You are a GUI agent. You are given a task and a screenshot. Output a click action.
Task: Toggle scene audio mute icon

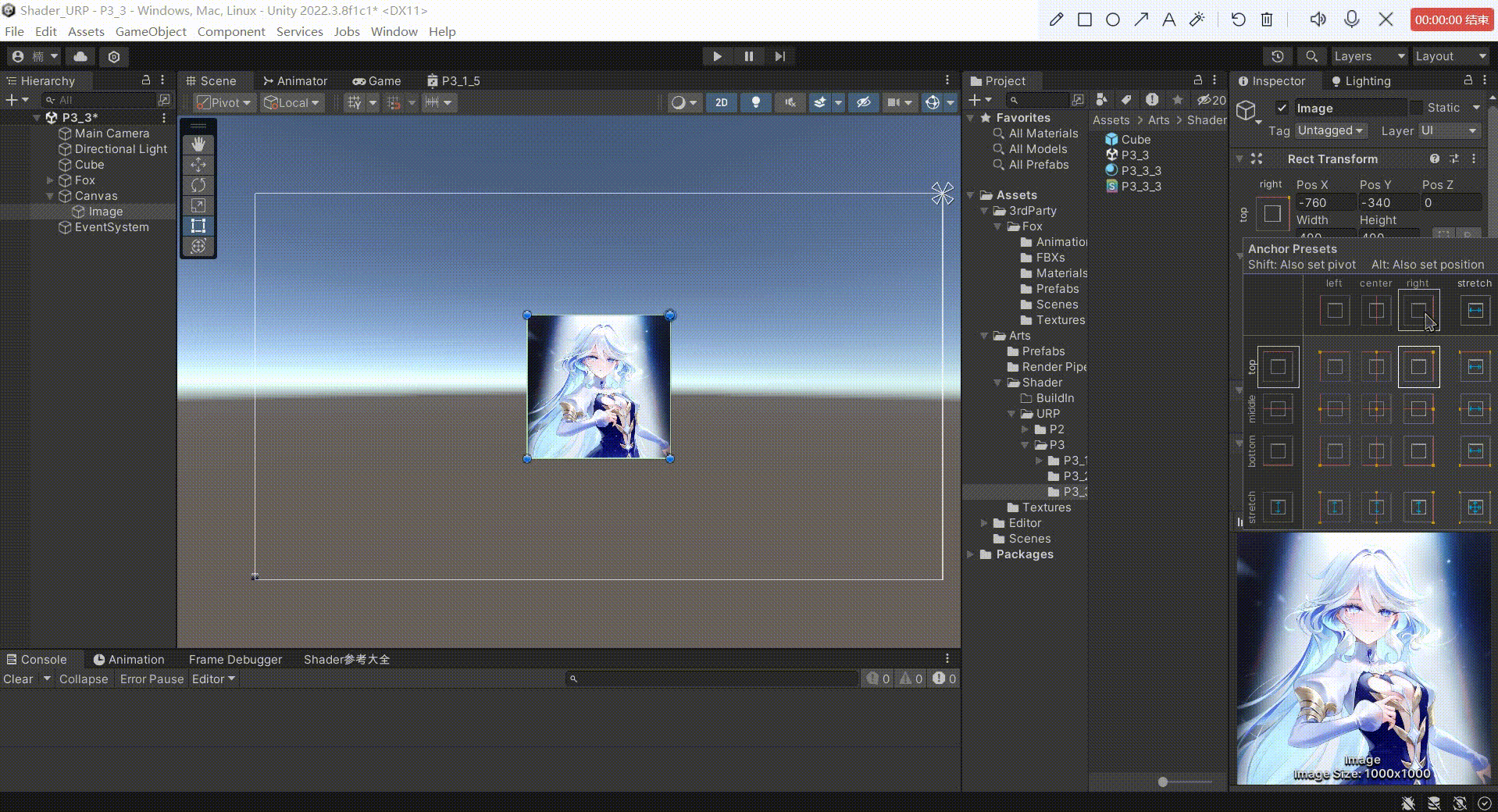coord(790,102)
